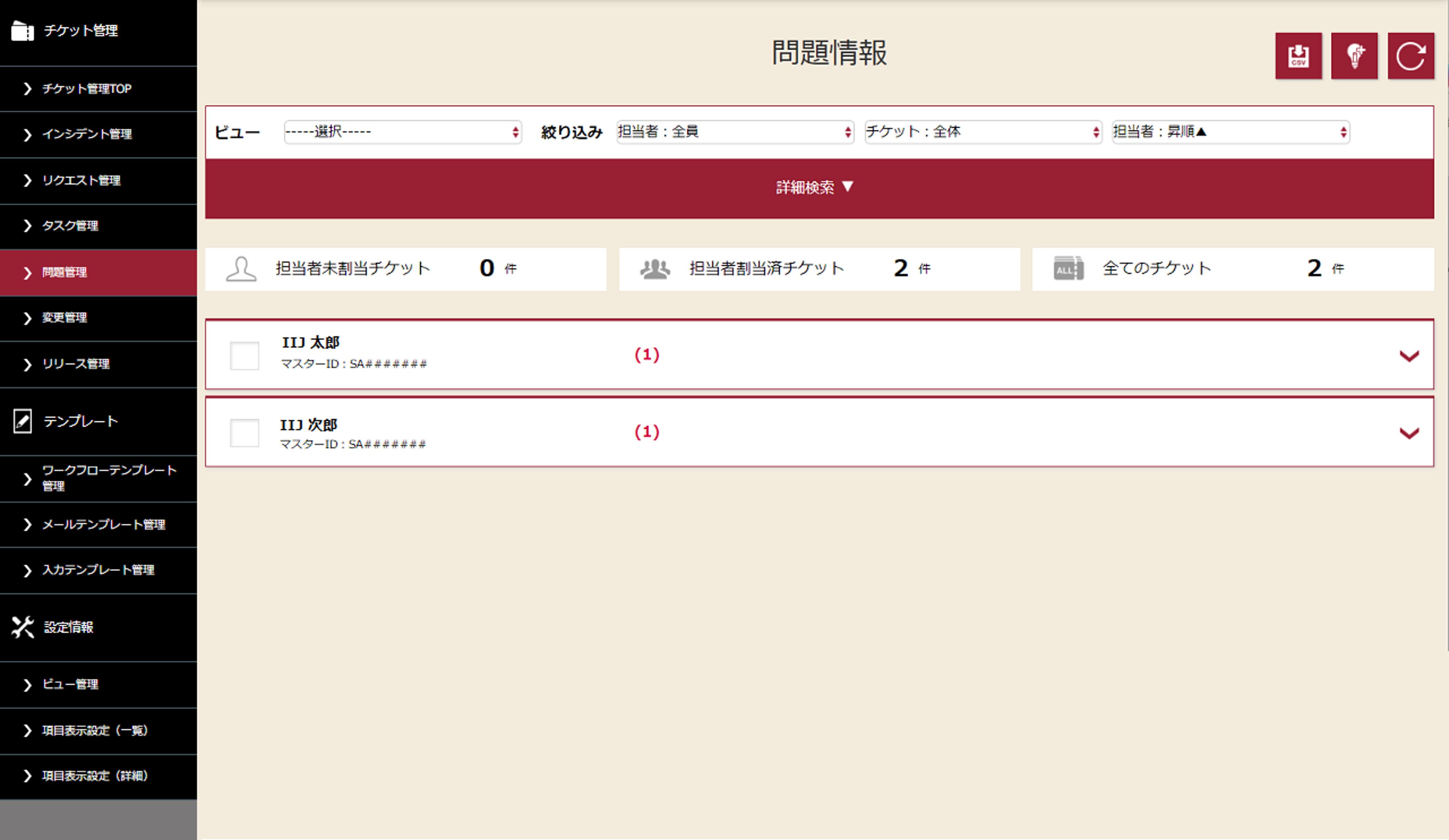This screenshot has height=840, width=1449.
Task: Open the チケット：全体 filter dropdown
Action: [x=983, y=132]
